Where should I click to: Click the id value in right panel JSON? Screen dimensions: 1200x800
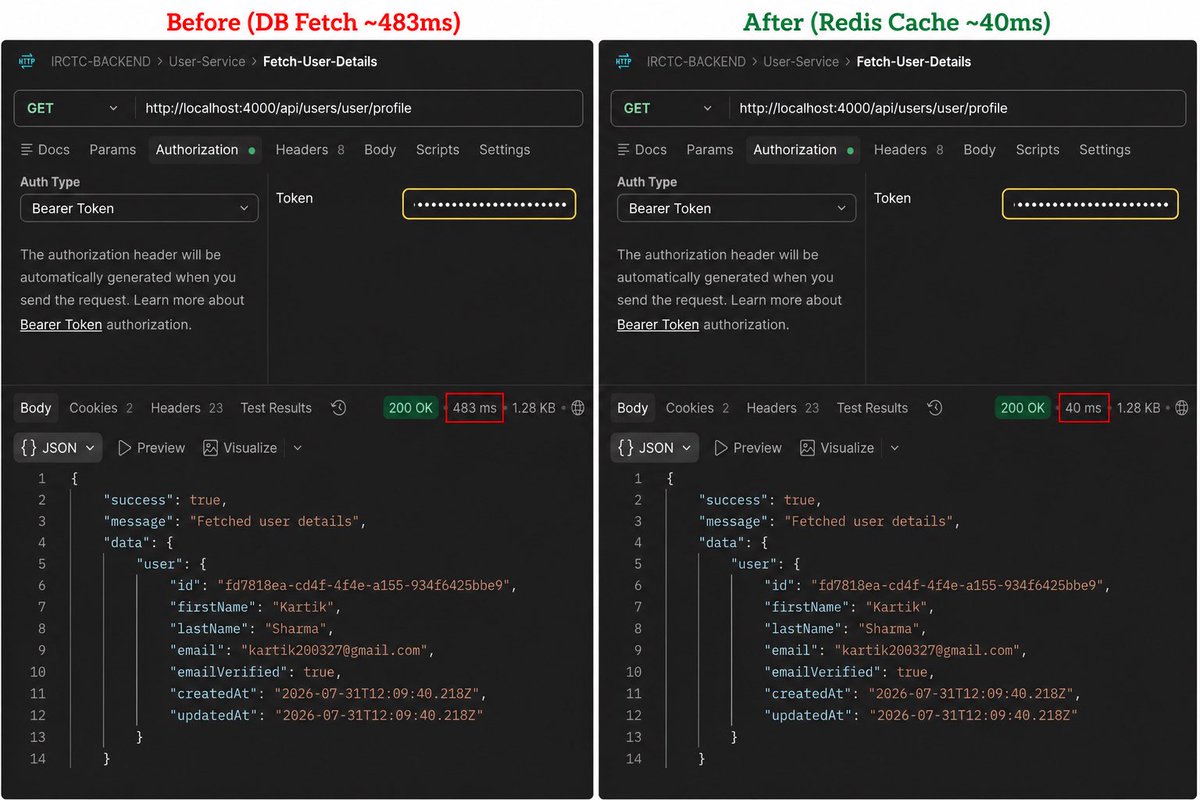click(958, 586)
